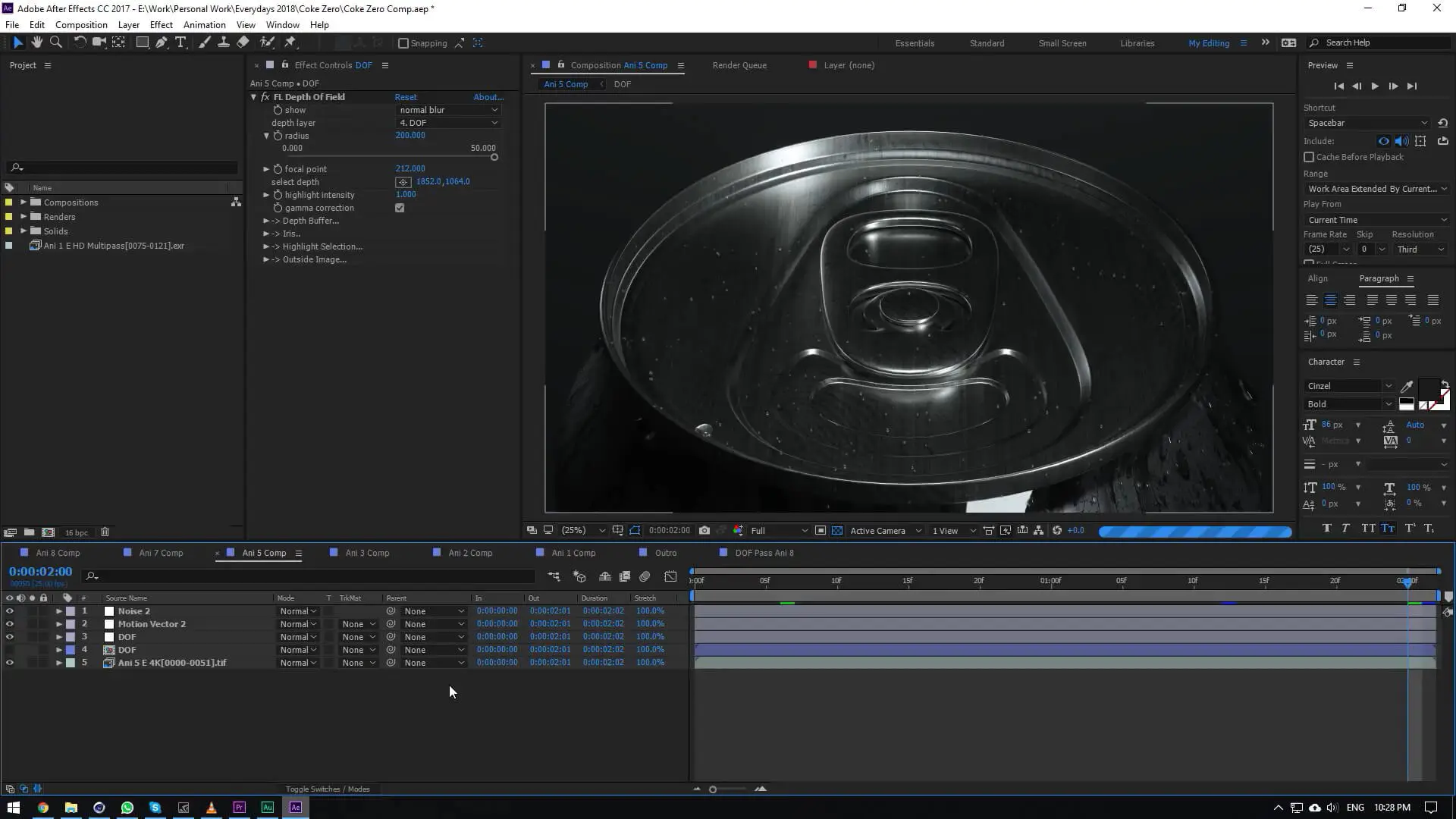Image resolution: width=1456 pixels, height=819 pixels.
Task: Select the Hand tool
Action: click(36, 43)
